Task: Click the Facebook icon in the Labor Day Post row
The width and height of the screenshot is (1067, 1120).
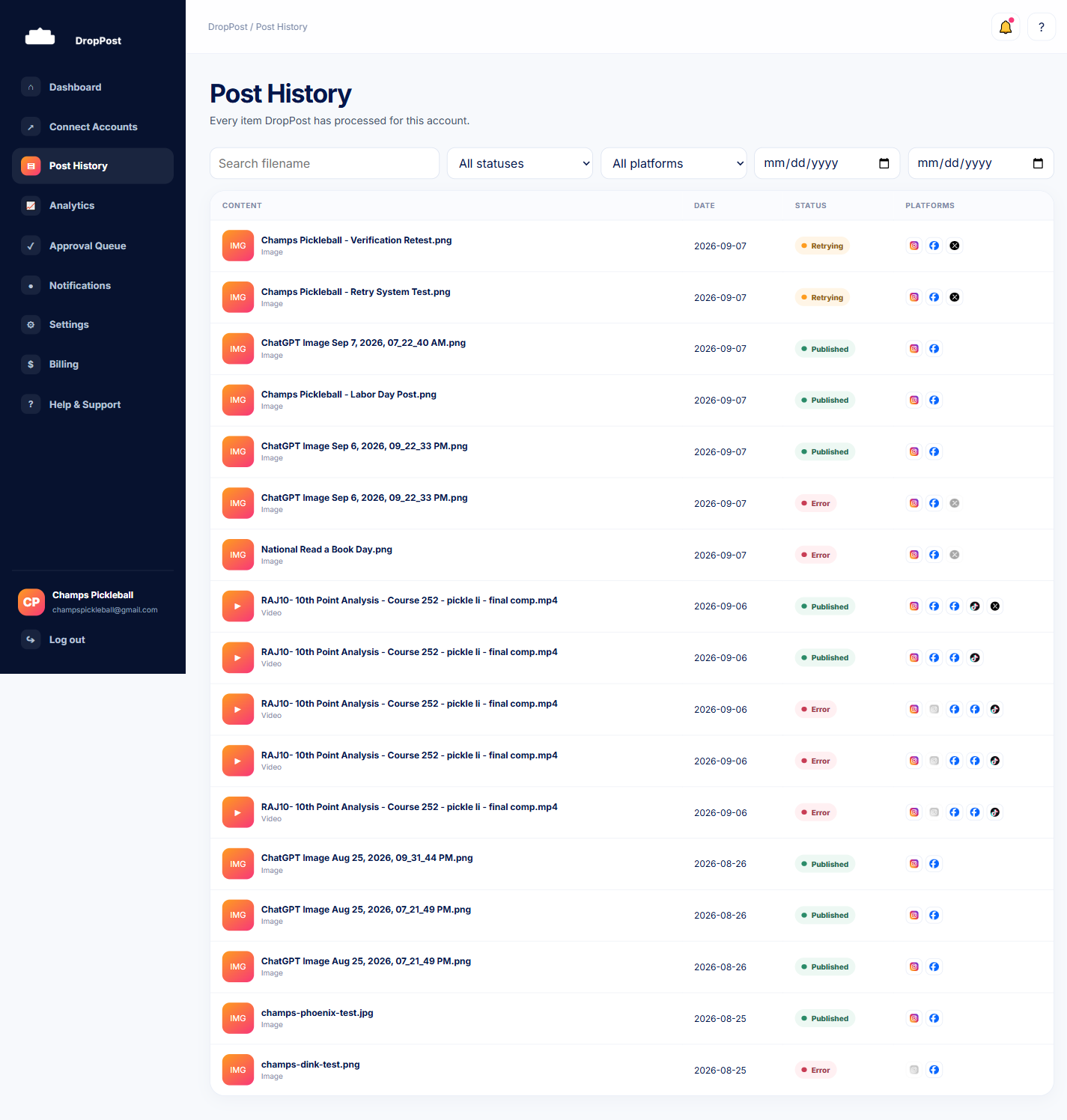Action: tap(934, 401)
